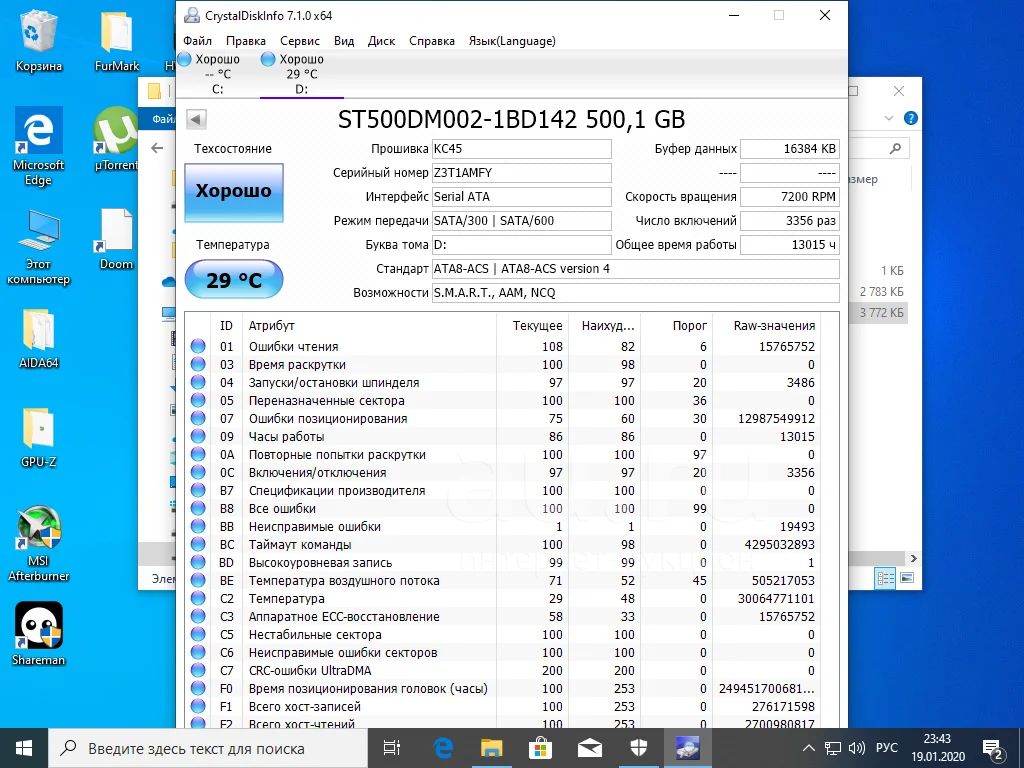Select the D: disk tab showing 29 °C
The width and height of the screenshot is (1024, 768).
click(x=301, y=74)
